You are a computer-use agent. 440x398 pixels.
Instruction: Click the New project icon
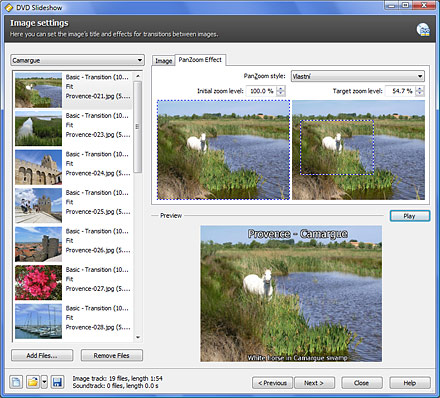[x=16, y=382]
